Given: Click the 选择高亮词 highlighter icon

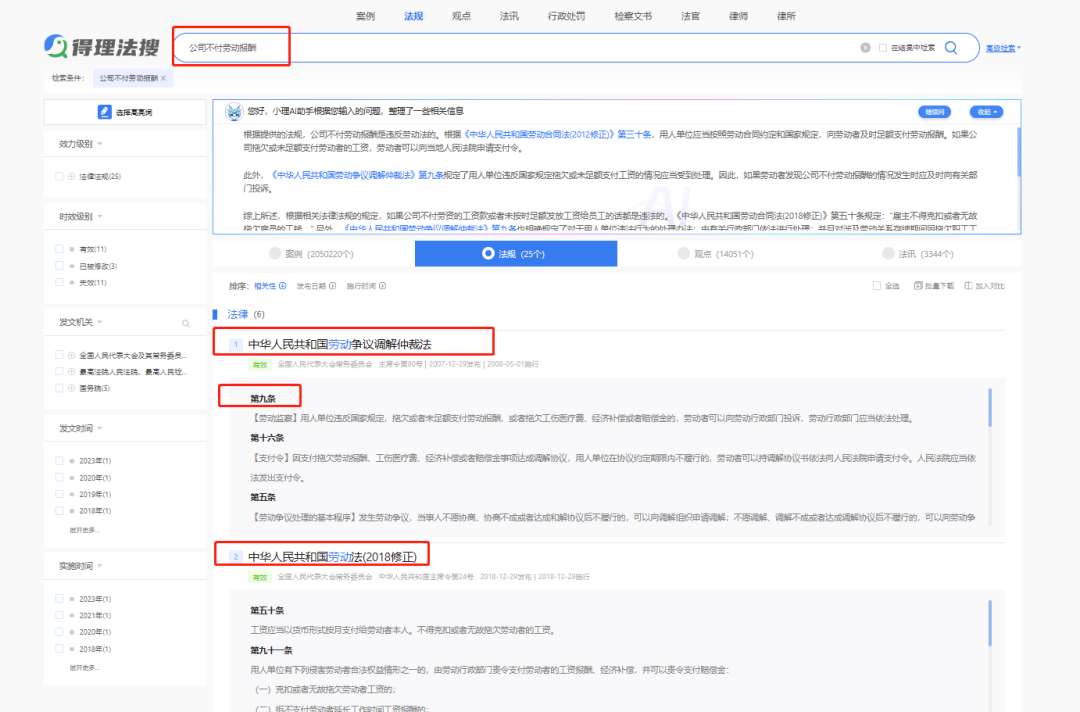Looking at the screenshot, I should 104,112.
